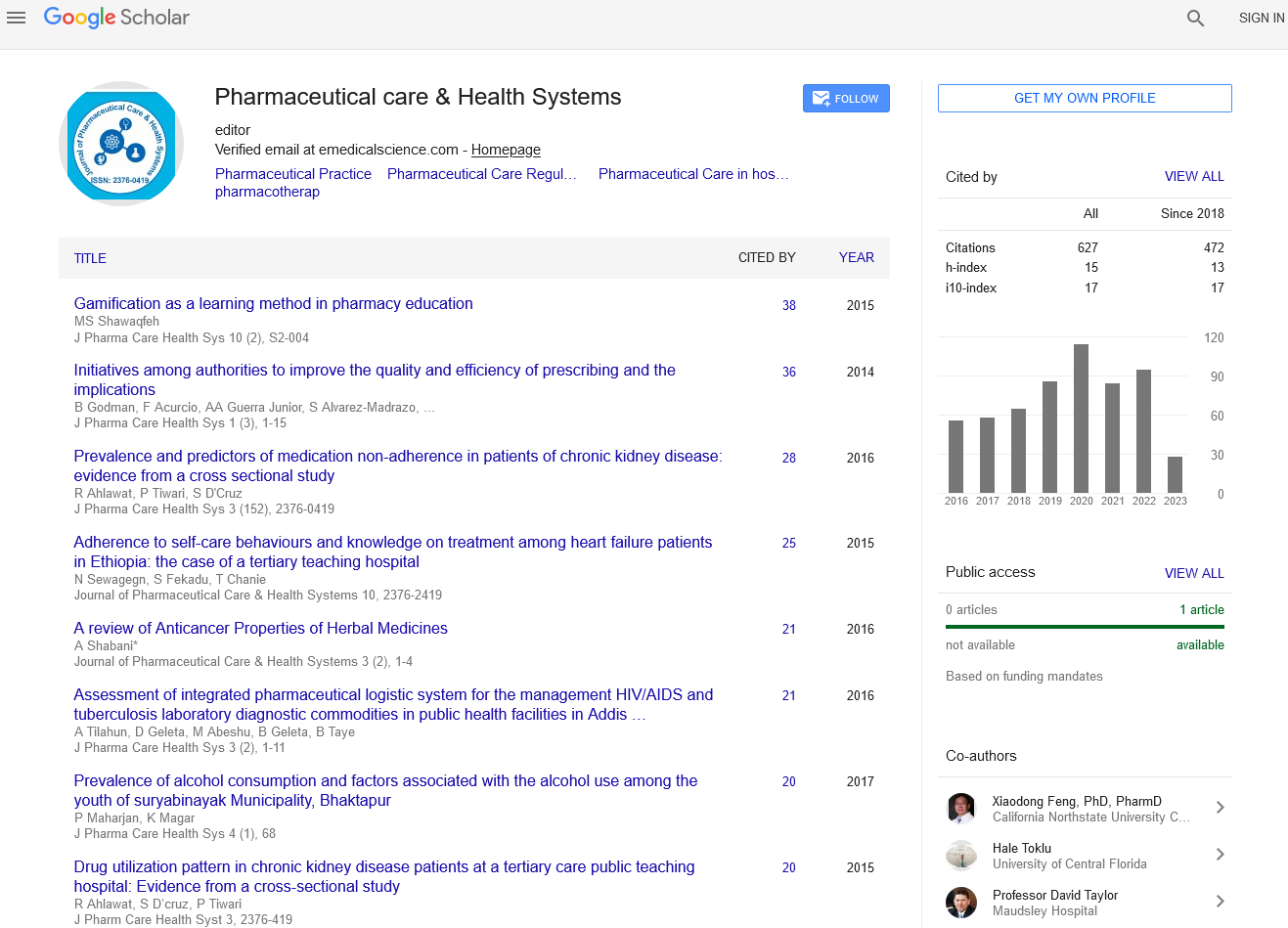This screenshot has height=928, width=1288.
Task: Open medication non-adherence kidney disease article
Action: (x=398, y=465)
